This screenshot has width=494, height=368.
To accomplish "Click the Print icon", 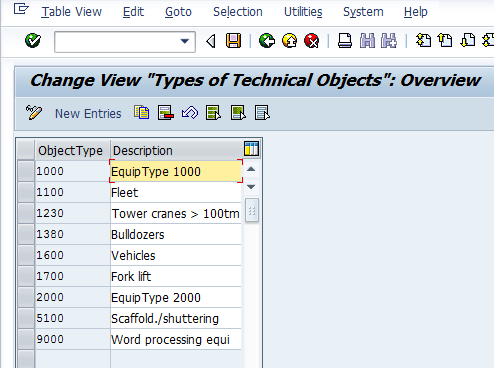I will [345, 41].
